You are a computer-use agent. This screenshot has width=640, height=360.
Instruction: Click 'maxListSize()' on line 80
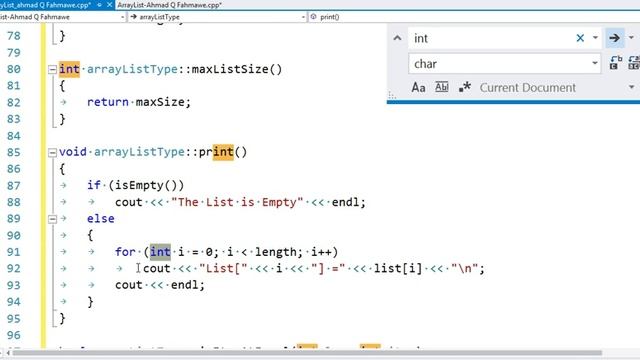click(x=237, y=69)
